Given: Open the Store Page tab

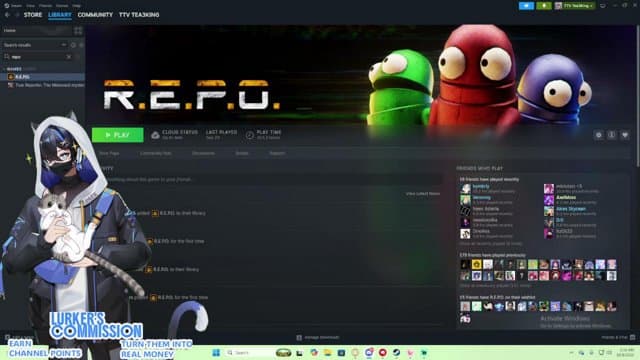Looking at the screenshot, I should 109,153.
